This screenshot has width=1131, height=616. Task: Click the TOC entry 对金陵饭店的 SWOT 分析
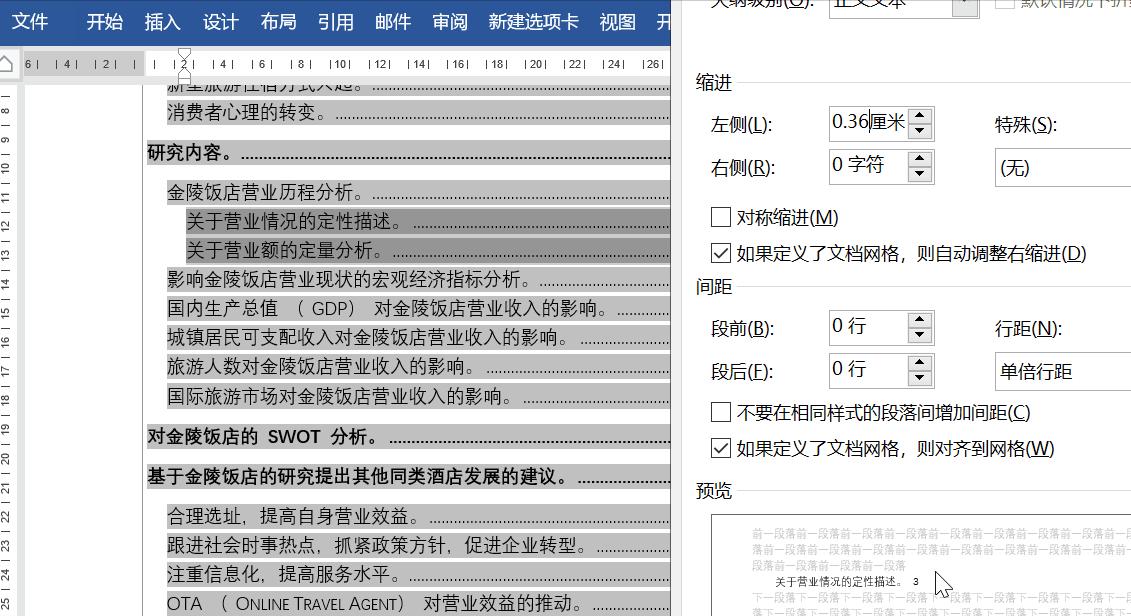point(264,436)
